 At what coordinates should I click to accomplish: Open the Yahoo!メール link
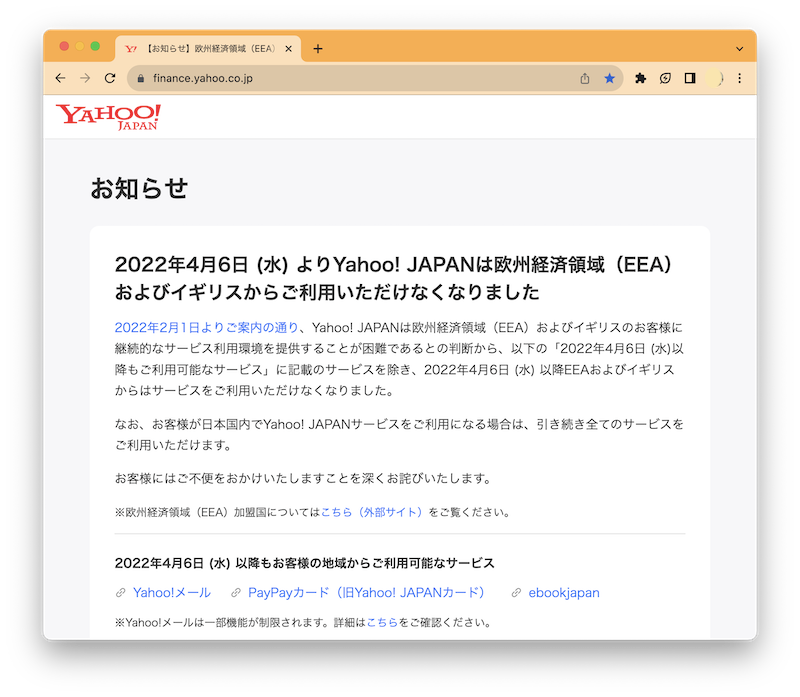coord(171,592)
